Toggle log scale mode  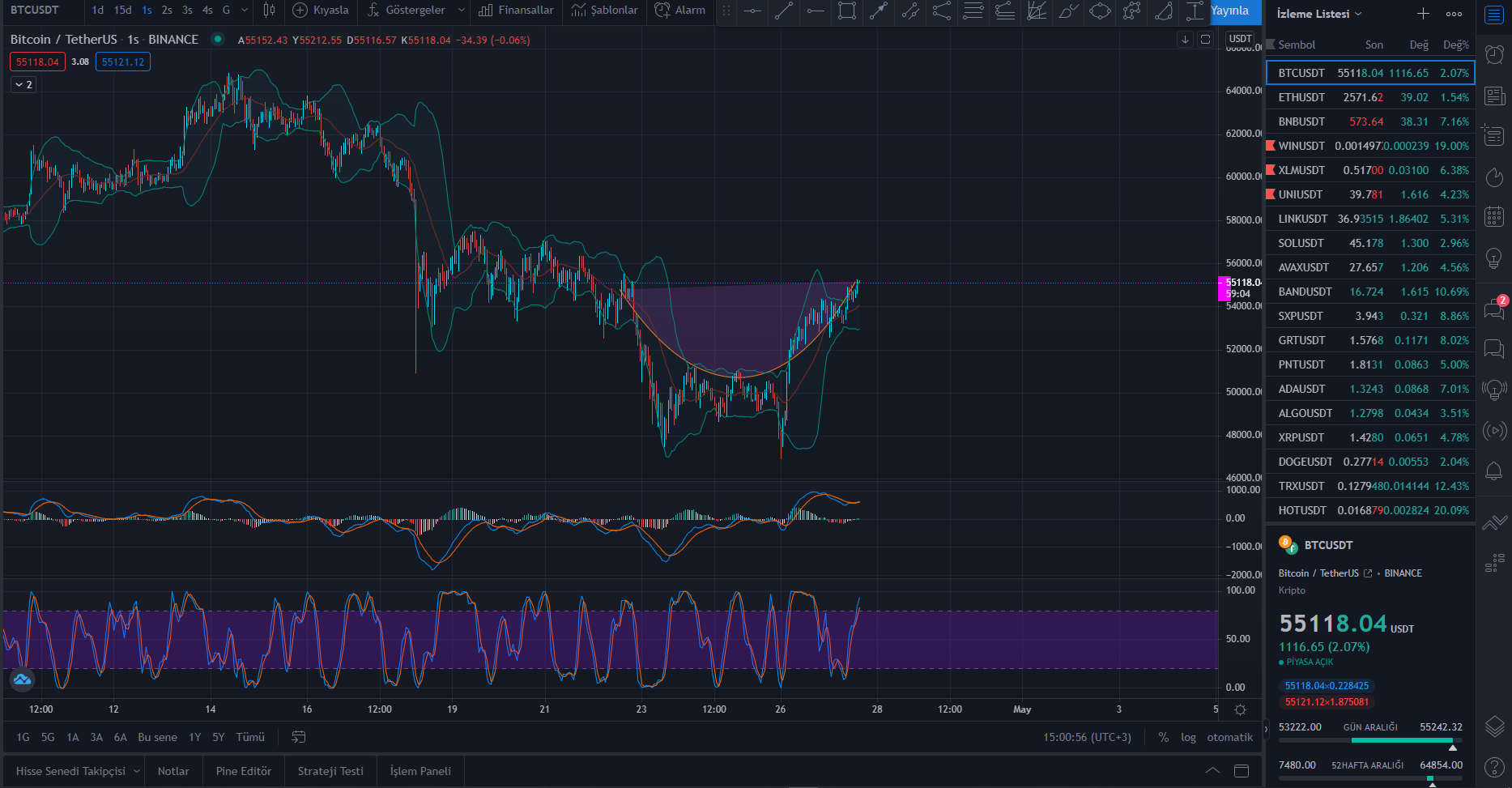click(1188, 737)
